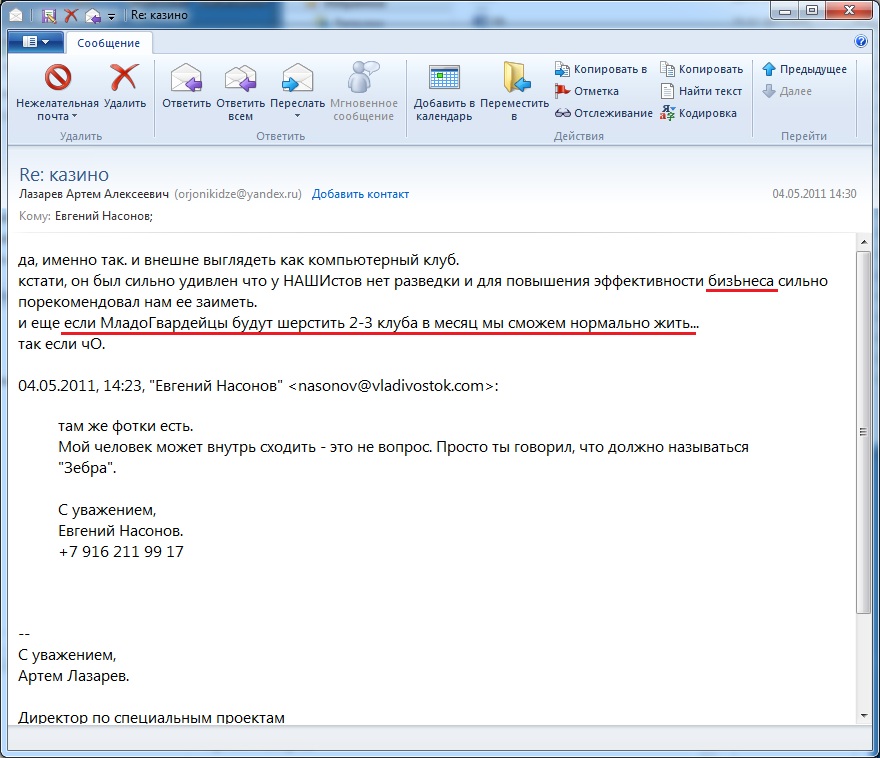This screenshot has width=880, height=758.
Task: Open the Move to folder (Переместить в) icon
Action: tap(514, 78)
